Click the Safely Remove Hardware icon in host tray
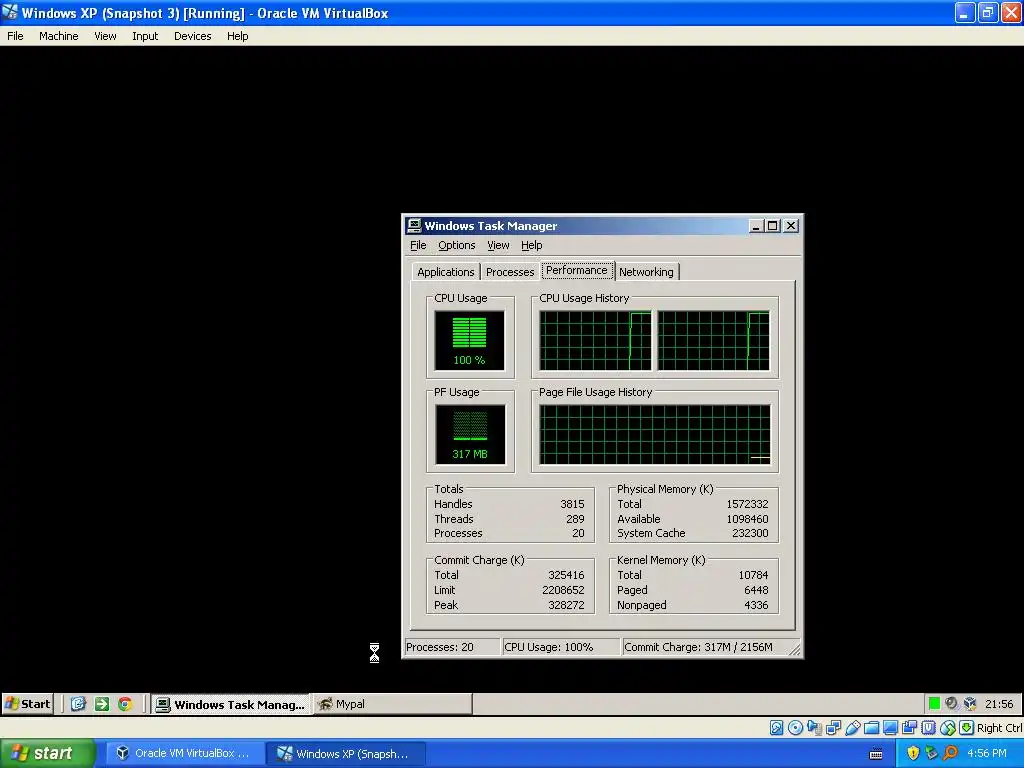Viewport: 1024px width, 768px height. point(931,753)
